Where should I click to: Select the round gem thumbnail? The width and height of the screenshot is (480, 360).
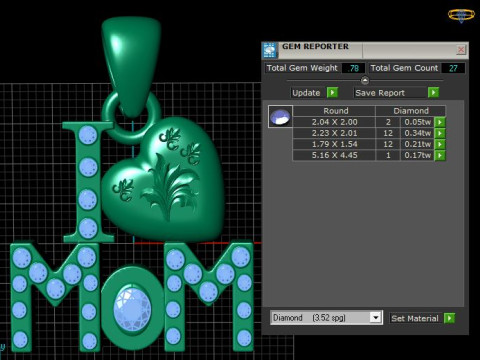click(x=280, y=117)
